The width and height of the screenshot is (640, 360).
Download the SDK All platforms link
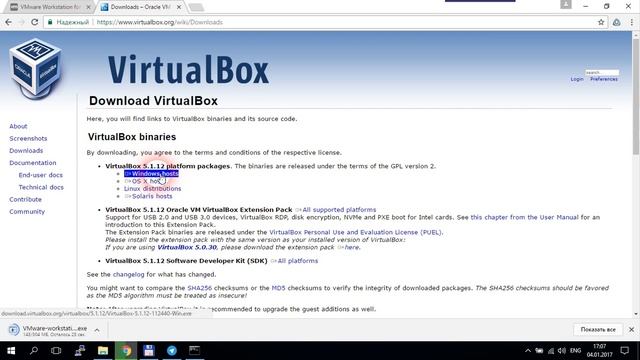click(x=294, y=261)
